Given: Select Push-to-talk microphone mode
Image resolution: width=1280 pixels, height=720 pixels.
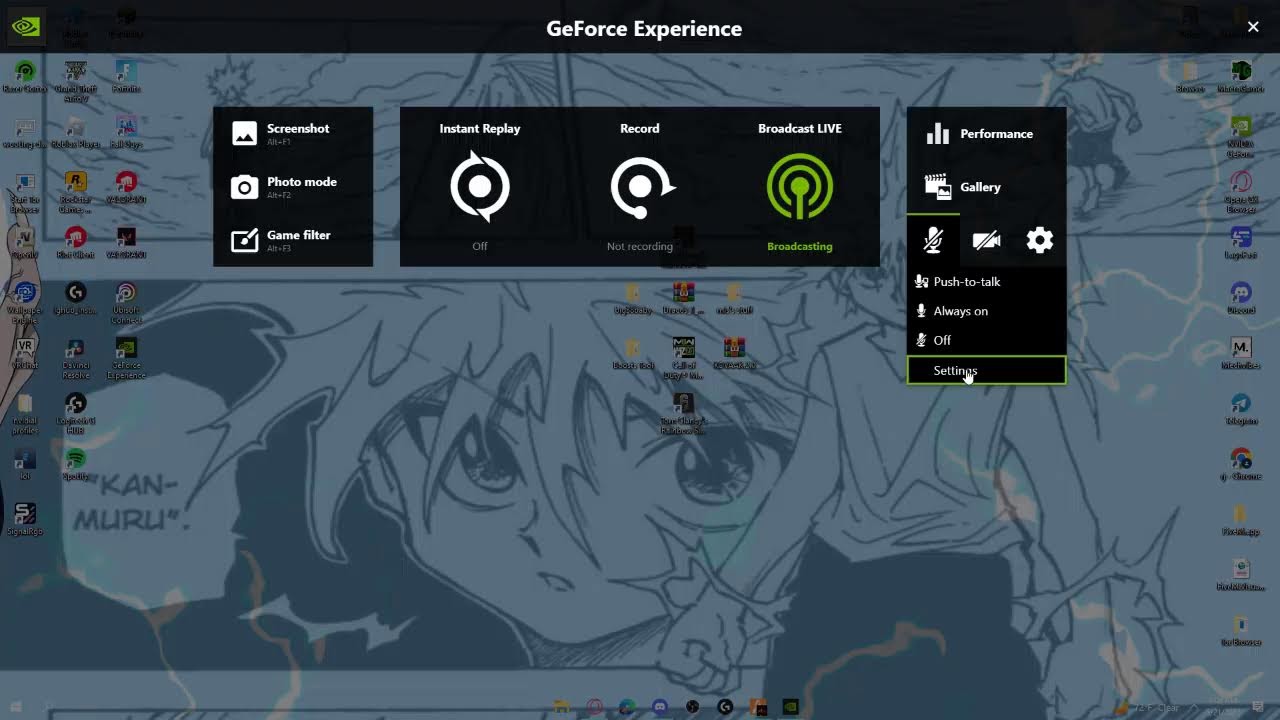Looking at the screenshot, I should tap(987, 282).
